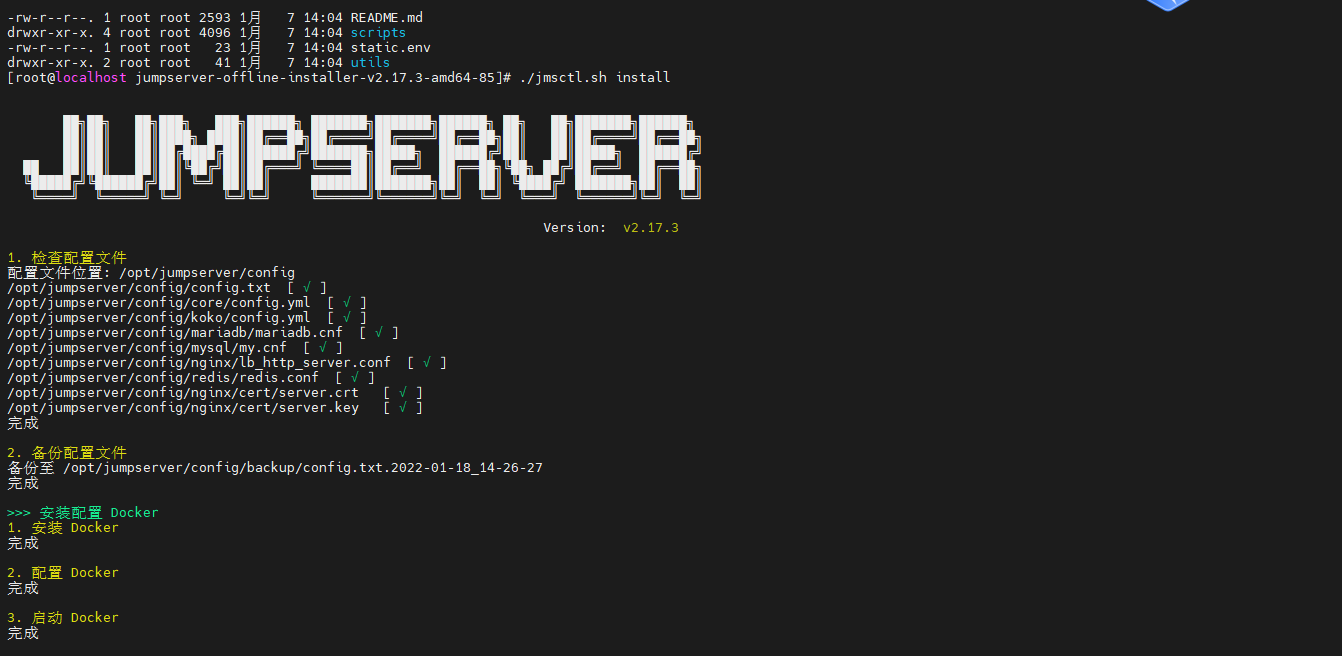Image resolution: width=1342 pixels, height=656 pixels.
Task: Click the 完成 text under 安装 Docker
Action: tap(22, 542)
